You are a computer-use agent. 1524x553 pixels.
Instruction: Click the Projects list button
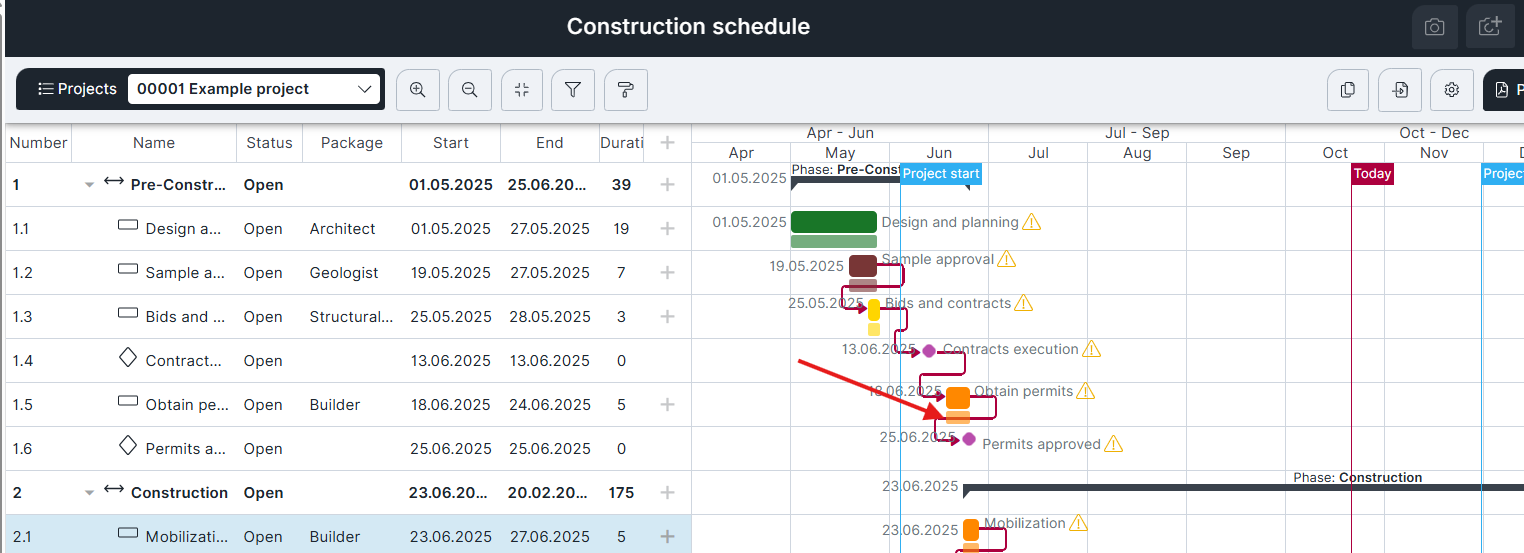point(77,89)
